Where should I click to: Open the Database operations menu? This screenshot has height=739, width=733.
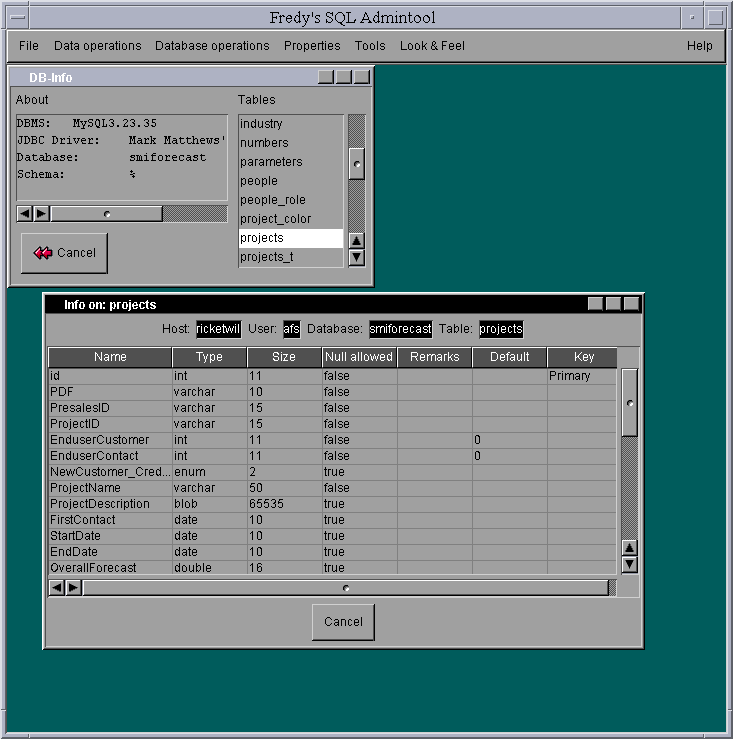pyautogui.click(x=212, y=46)
